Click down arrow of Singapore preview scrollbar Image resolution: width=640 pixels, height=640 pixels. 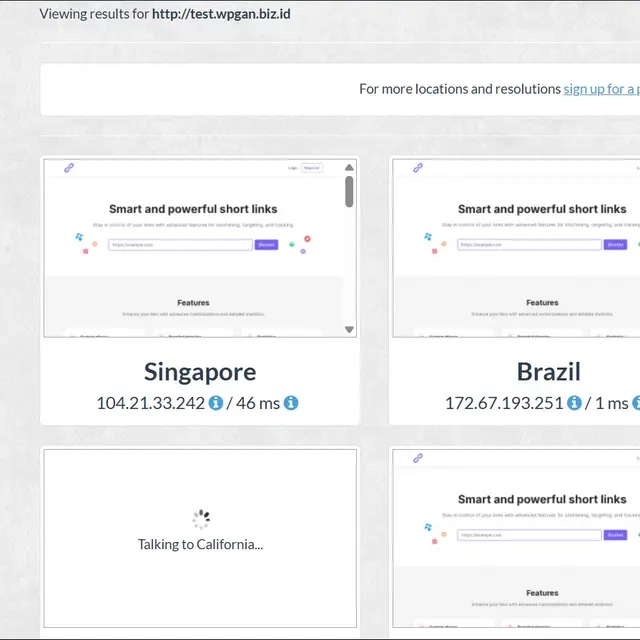click(349, 329)
